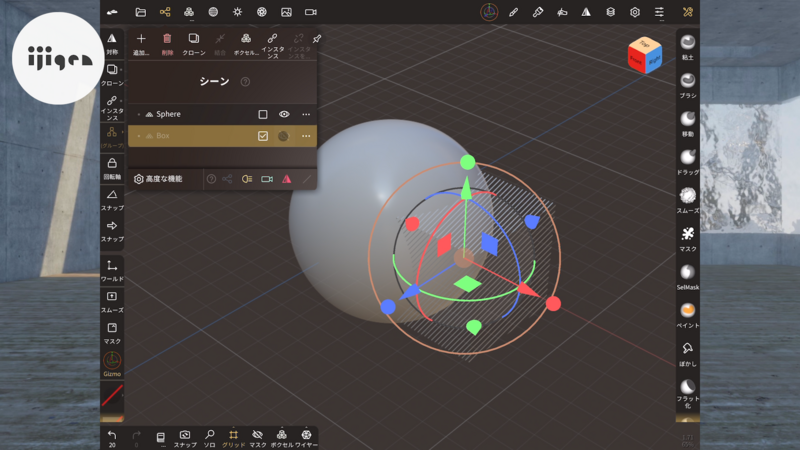Open the Material sphere menu

coord(213,12)
